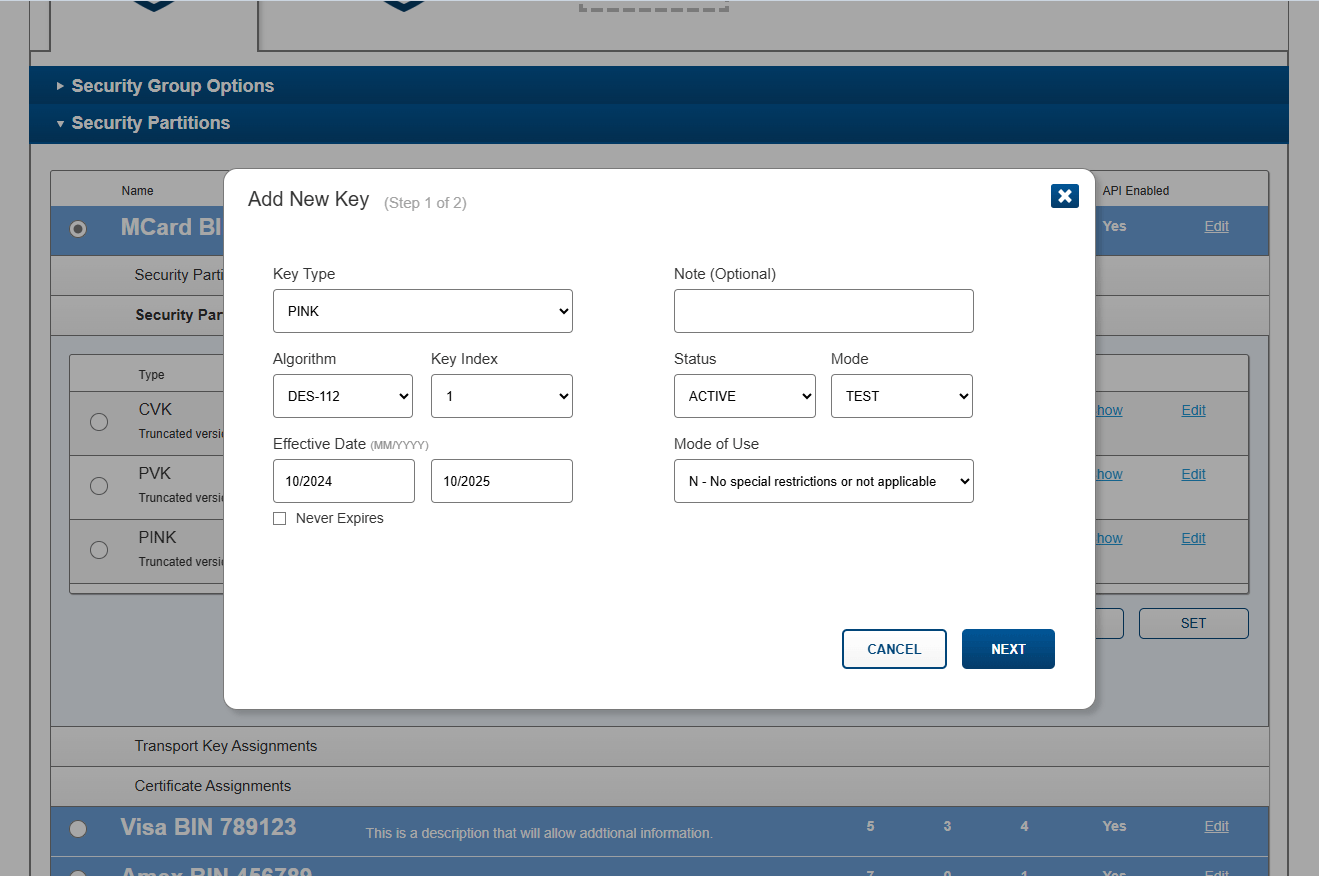This screenshot has width=1319, height=876.
Task: Check the Never Expires checkbox
Action: click(280, 518)
